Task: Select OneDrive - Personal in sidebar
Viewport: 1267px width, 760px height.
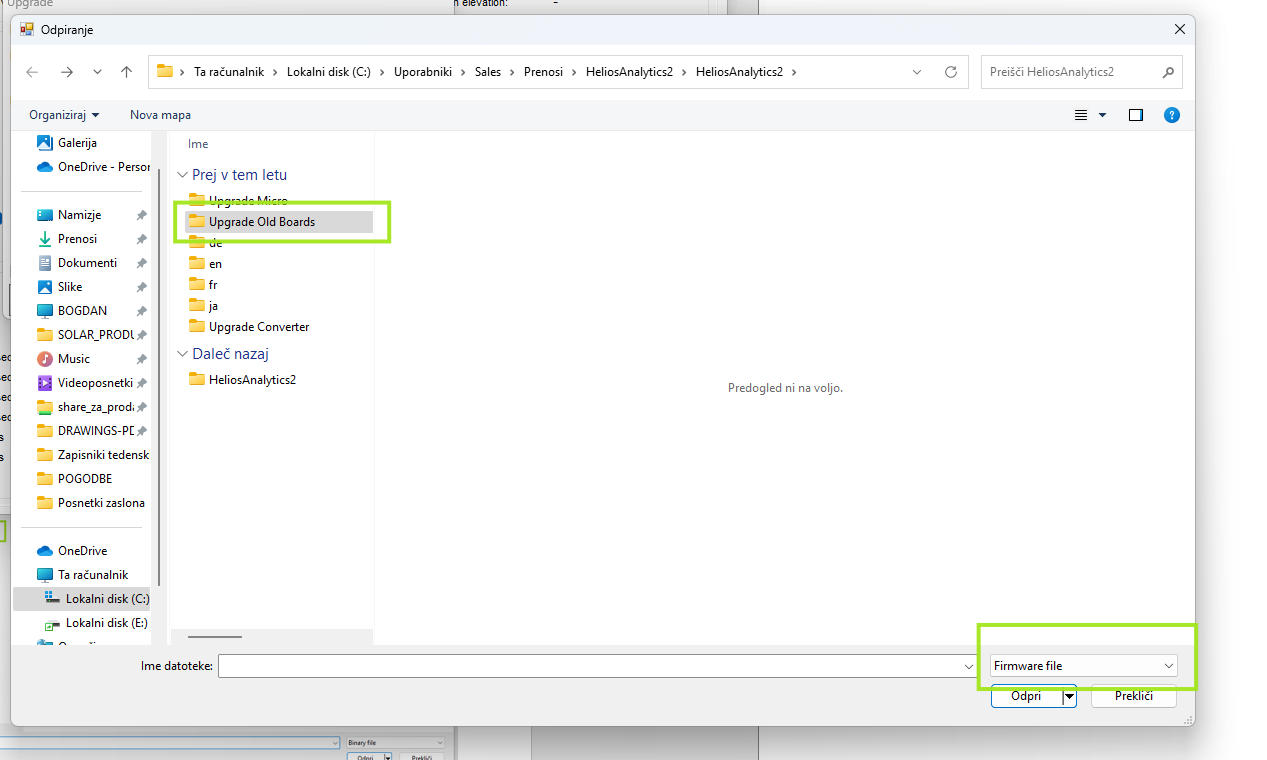Action: coord(92,167)
